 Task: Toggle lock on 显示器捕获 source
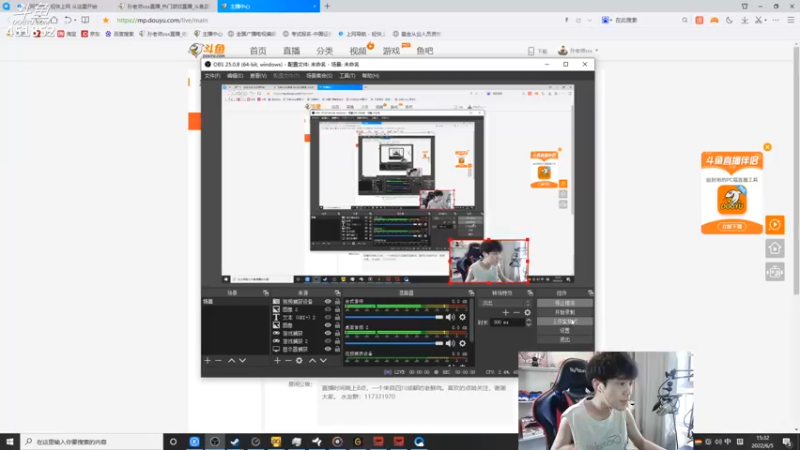pos(337,349)
